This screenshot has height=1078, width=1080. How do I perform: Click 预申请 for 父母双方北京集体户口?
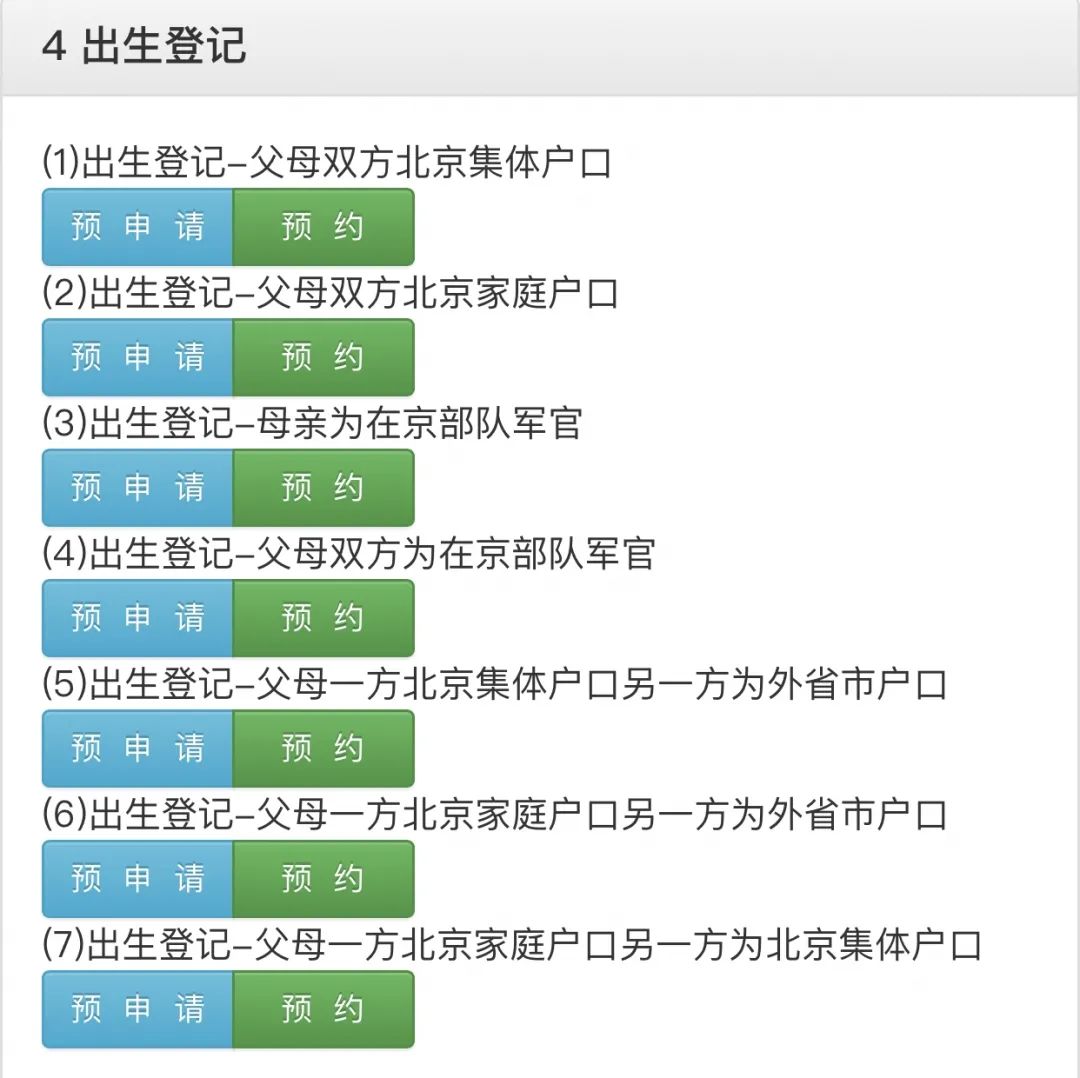(x=137, y=227)
